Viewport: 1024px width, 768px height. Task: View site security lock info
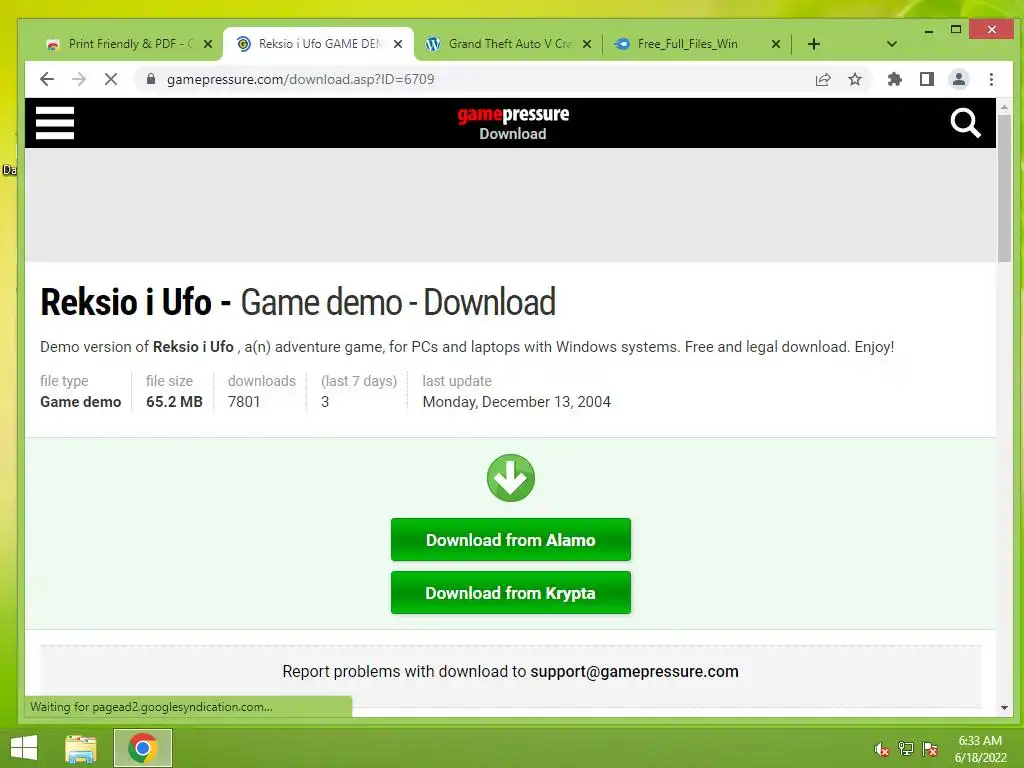click(151, 79)
